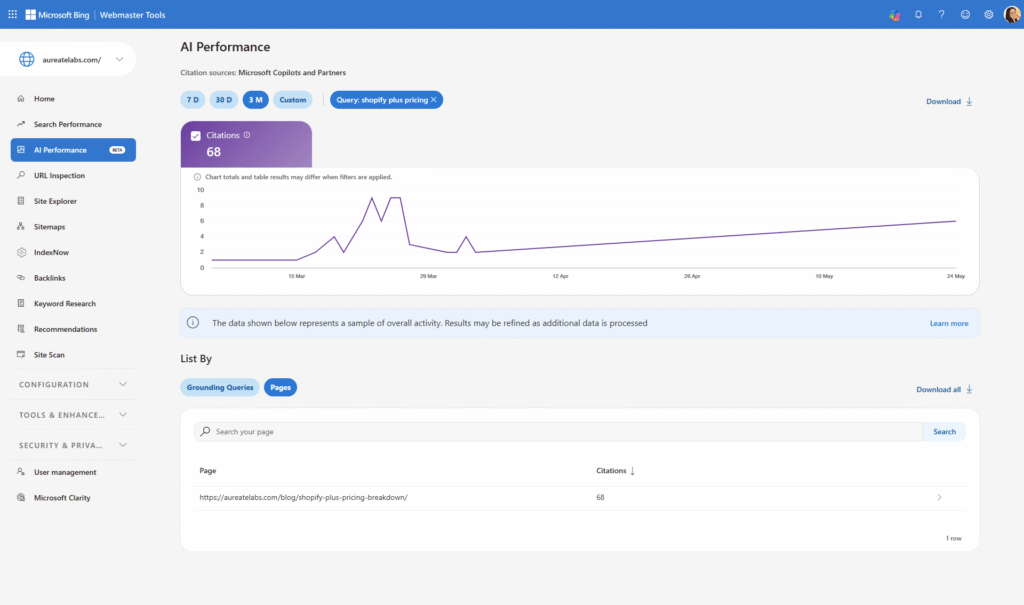
Task: Switch to Grounding Queries list
Action: pyautogui.click(x=220, y=387)
